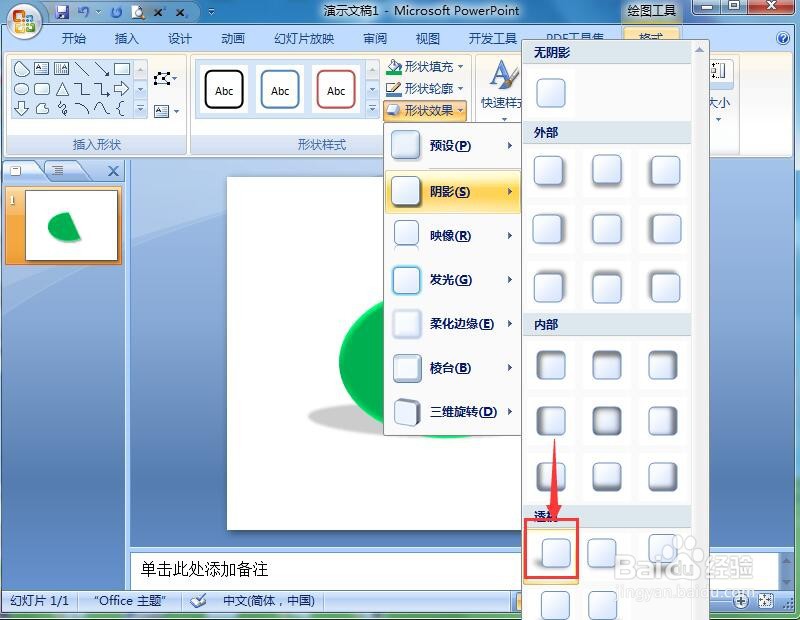Expand the 三维旋转 submenu
Image resolution: width=800 pixels, height=620 pixels.
pyautogui.click(x=450, y=413)
